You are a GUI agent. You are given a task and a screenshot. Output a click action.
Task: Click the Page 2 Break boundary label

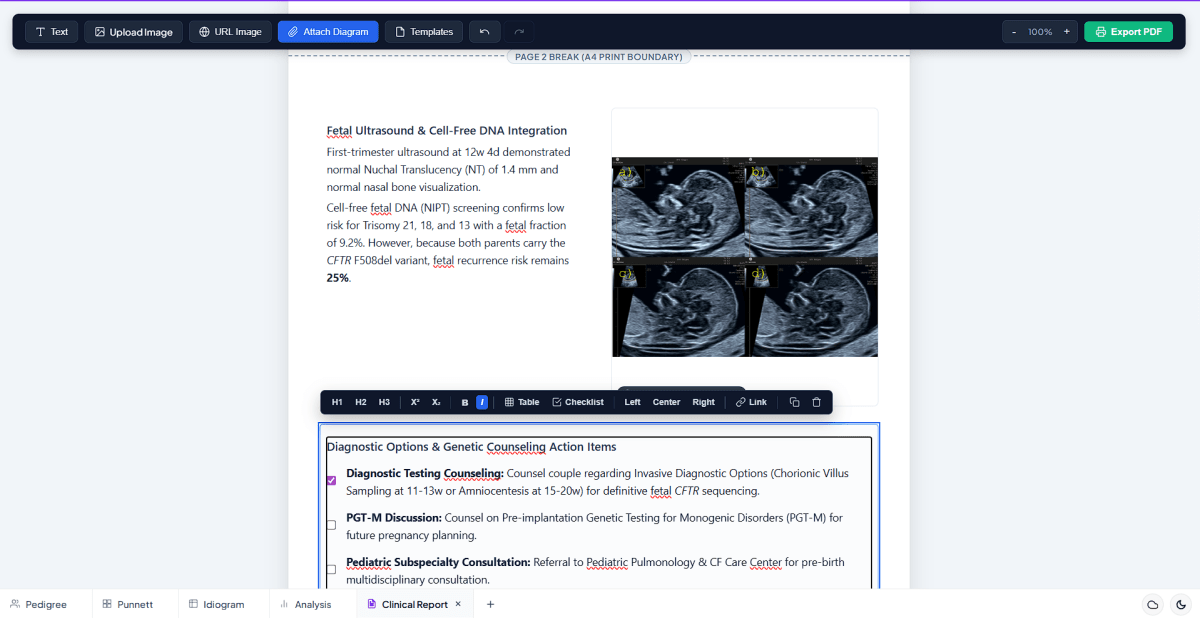(x=599, y=57)
